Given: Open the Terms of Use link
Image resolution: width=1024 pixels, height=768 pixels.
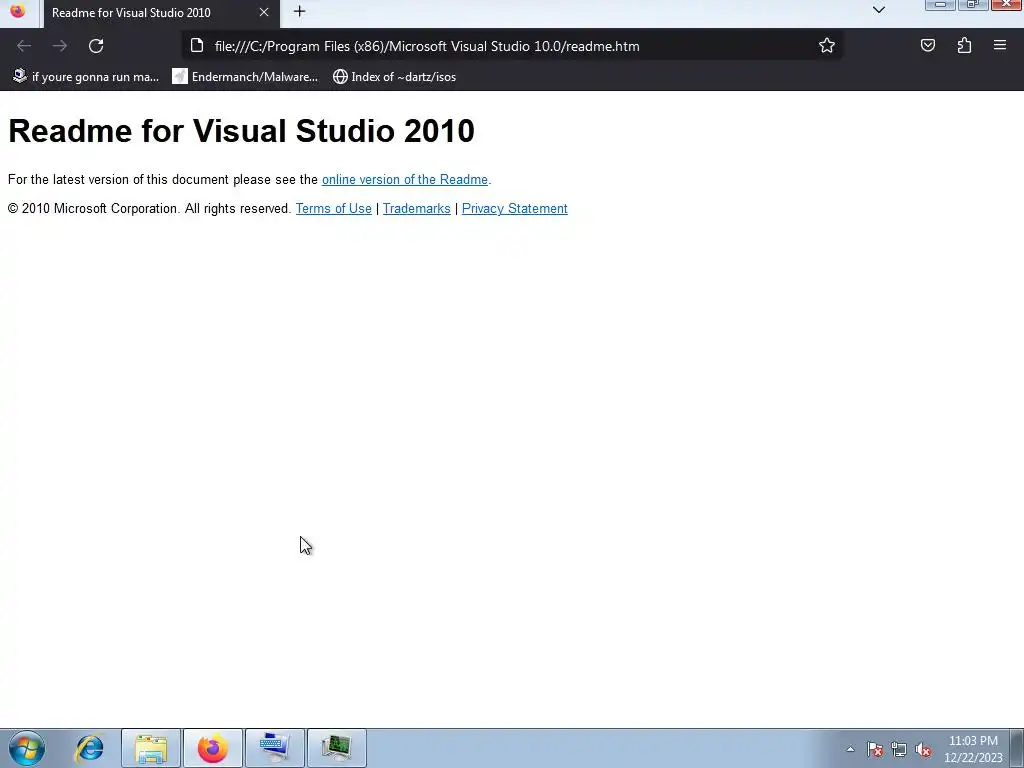Looking at the screenshot, I should click(x=334, y=208).
